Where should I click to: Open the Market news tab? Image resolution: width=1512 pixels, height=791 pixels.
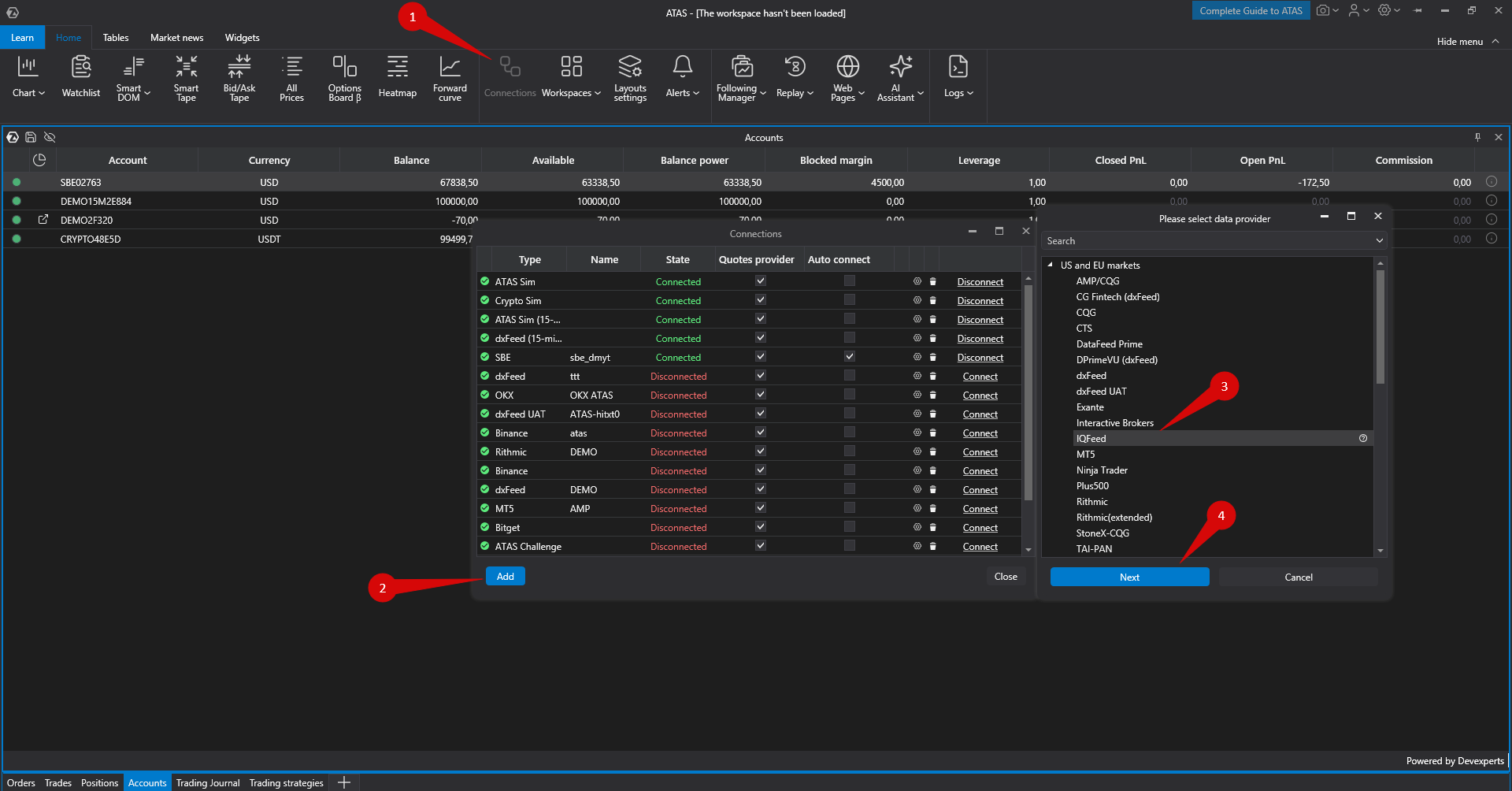pyautogui.click(x=177, y=38)
